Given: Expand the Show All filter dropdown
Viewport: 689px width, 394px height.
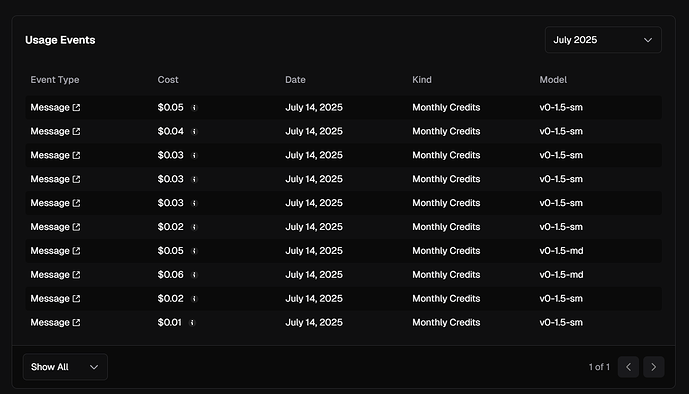Looking at the screenshot, I should point(65,367).
